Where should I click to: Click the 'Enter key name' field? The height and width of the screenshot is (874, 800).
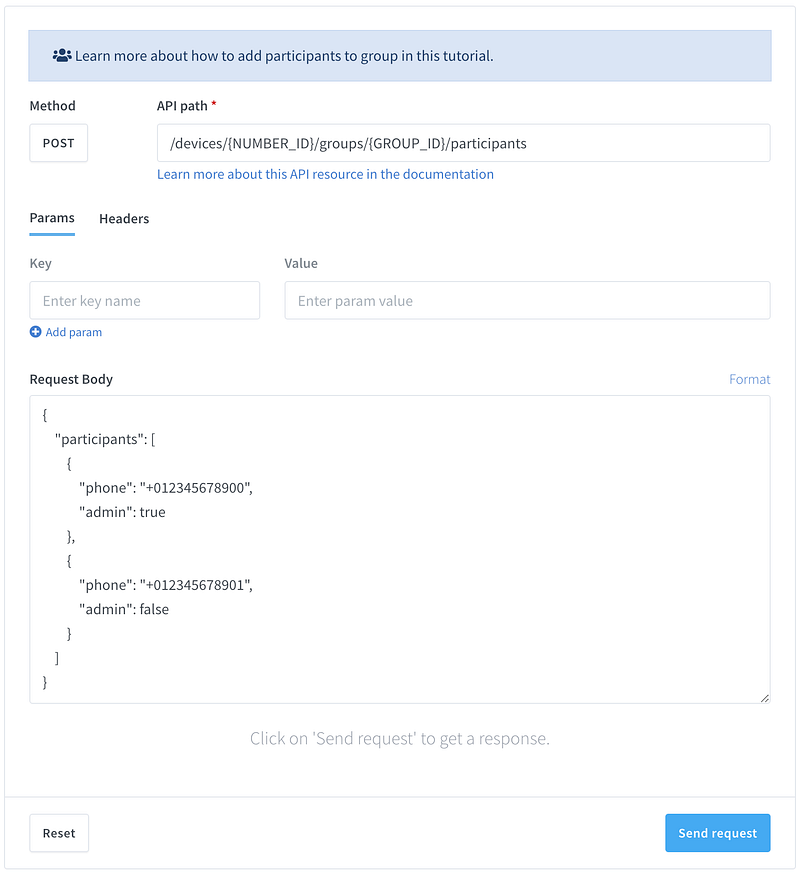point(145,300)
